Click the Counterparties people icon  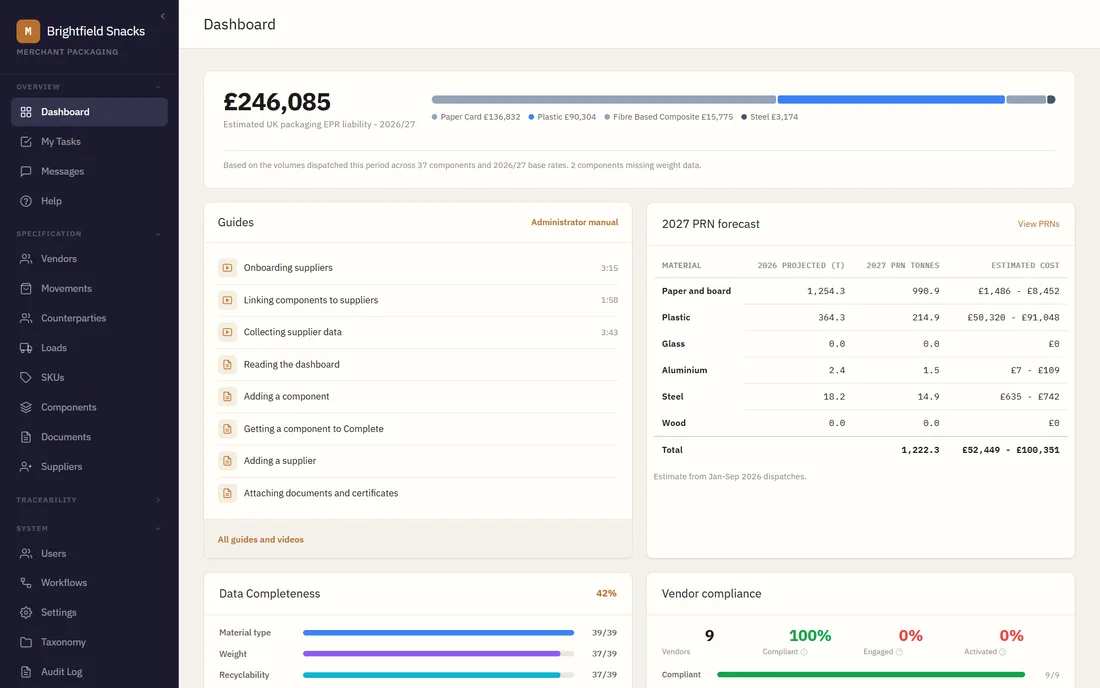[x=26, y=318]
